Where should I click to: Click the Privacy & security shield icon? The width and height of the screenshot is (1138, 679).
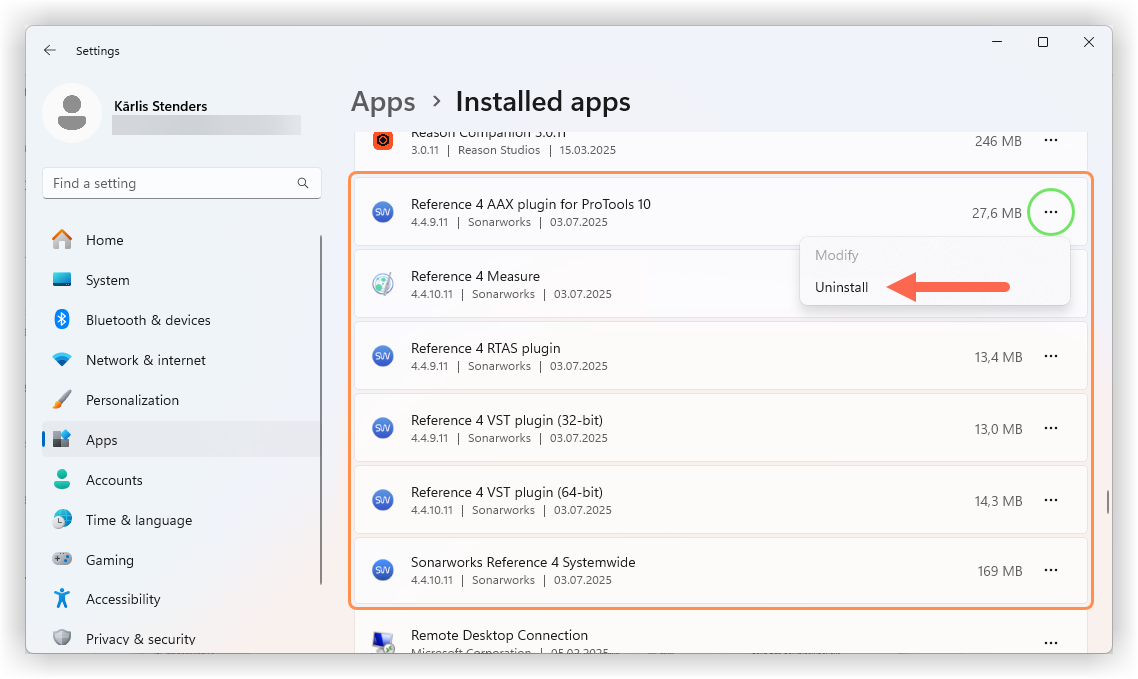point(62,638)
